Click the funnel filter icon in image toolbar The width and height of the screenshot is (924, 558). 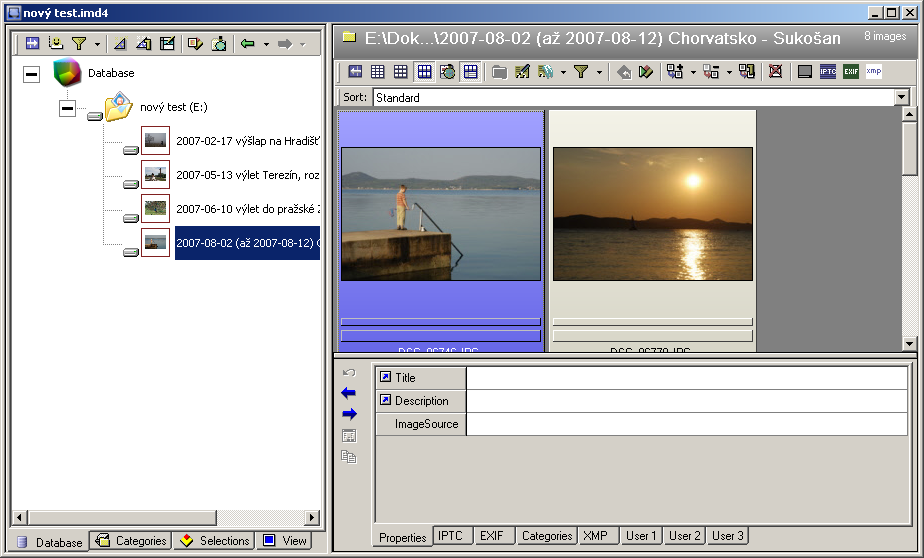pyautogui.click(x=581, y=71)
